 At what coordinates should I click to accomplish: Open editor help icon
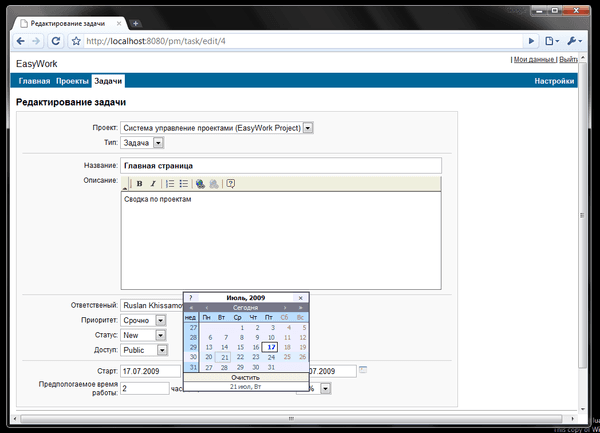coord(230,184)
